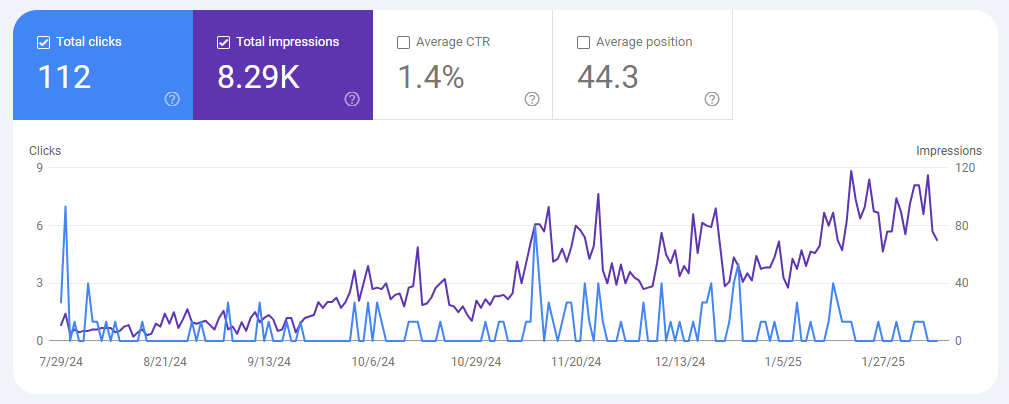Click the 112 total clicks value
The image size is (1009, 404).
64,77
